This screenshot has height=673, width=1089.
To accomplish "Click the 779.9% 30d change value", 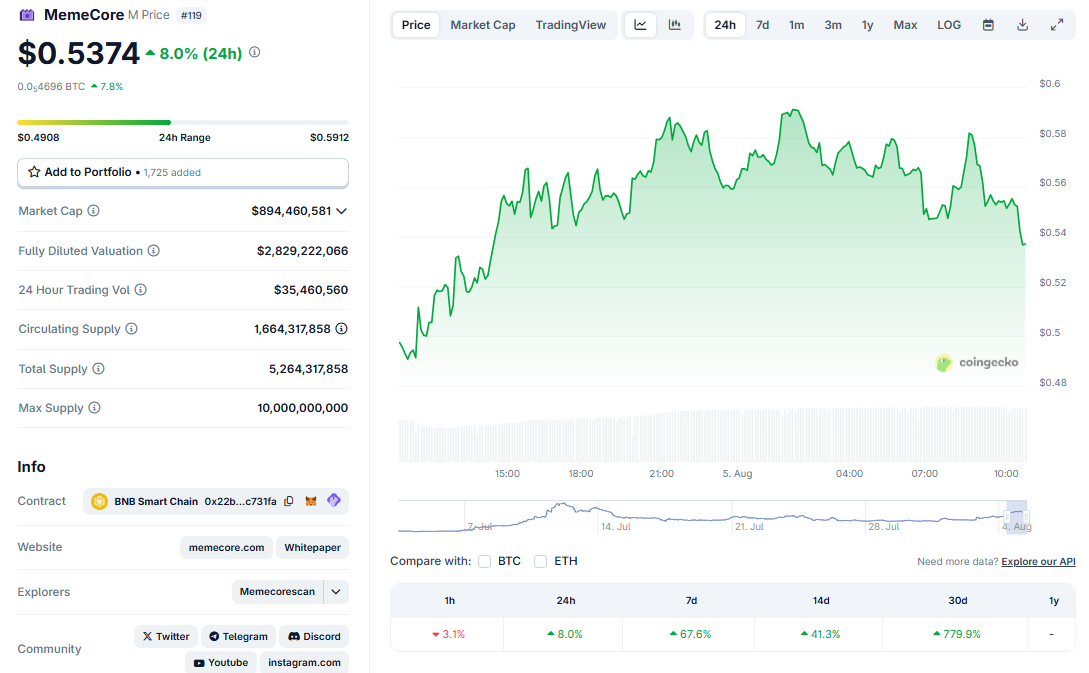I will 957,634.
